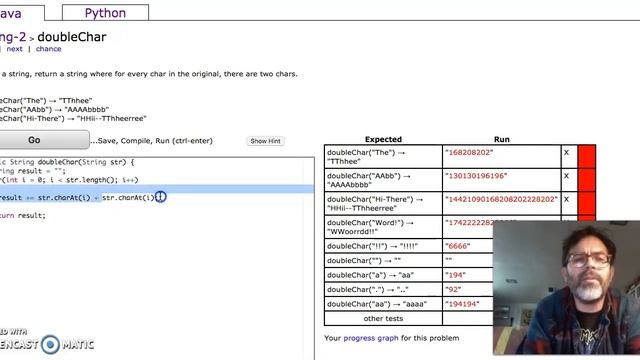640x360 pixels.
Task: Click the 'Expected' column header
Action: 383,139
